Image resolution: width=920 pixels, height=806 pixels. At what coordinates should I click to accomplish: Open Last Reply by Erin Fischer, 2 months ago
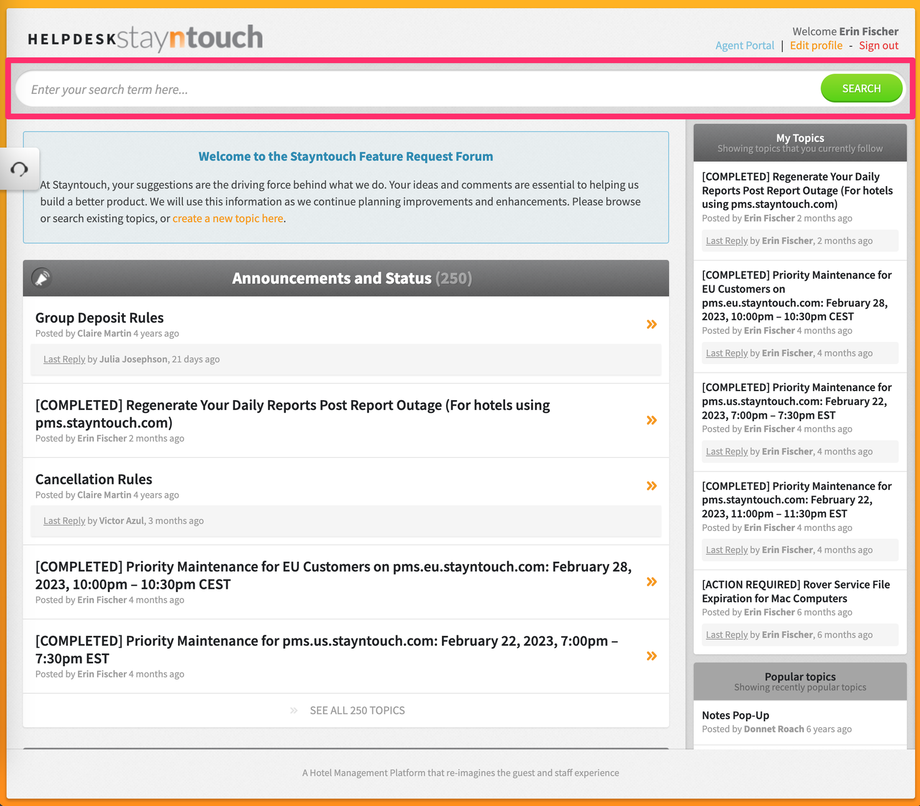pyautogui.click(x=726, y=241)
